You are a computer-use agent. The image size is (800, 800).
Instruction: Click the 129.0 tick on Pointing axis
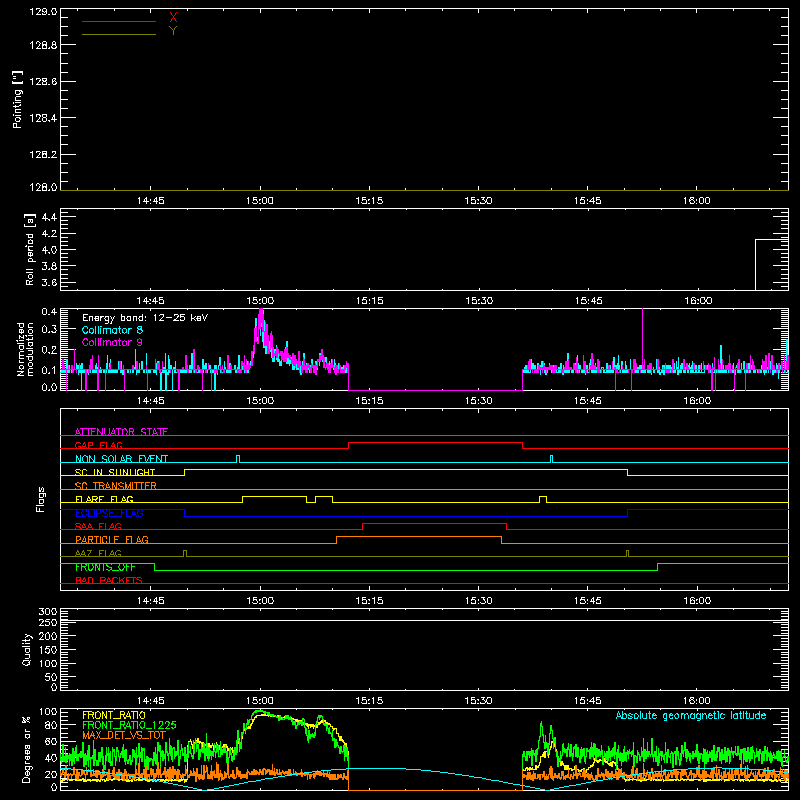point(43,12)
